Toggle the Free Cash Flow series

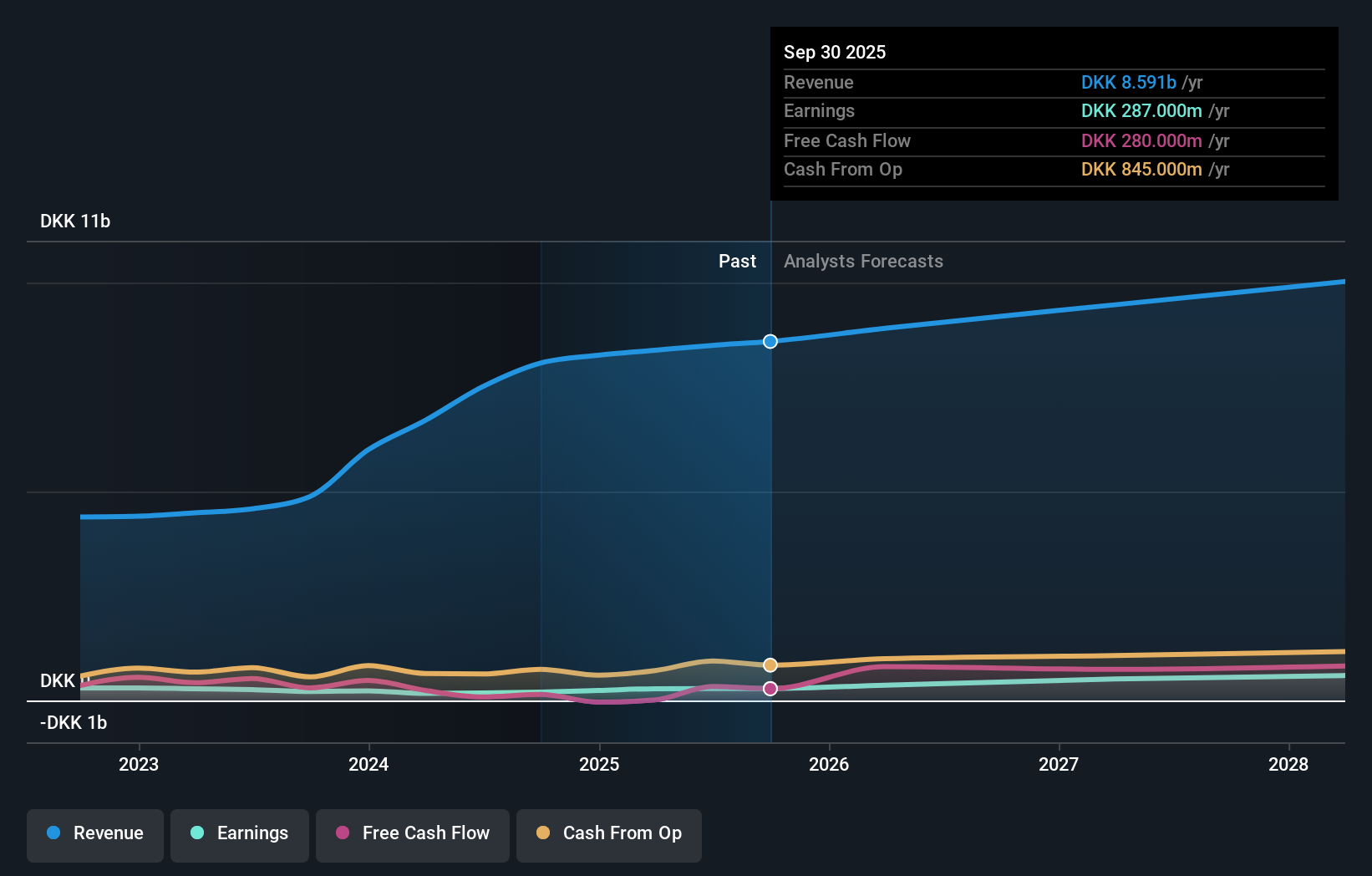412,835
